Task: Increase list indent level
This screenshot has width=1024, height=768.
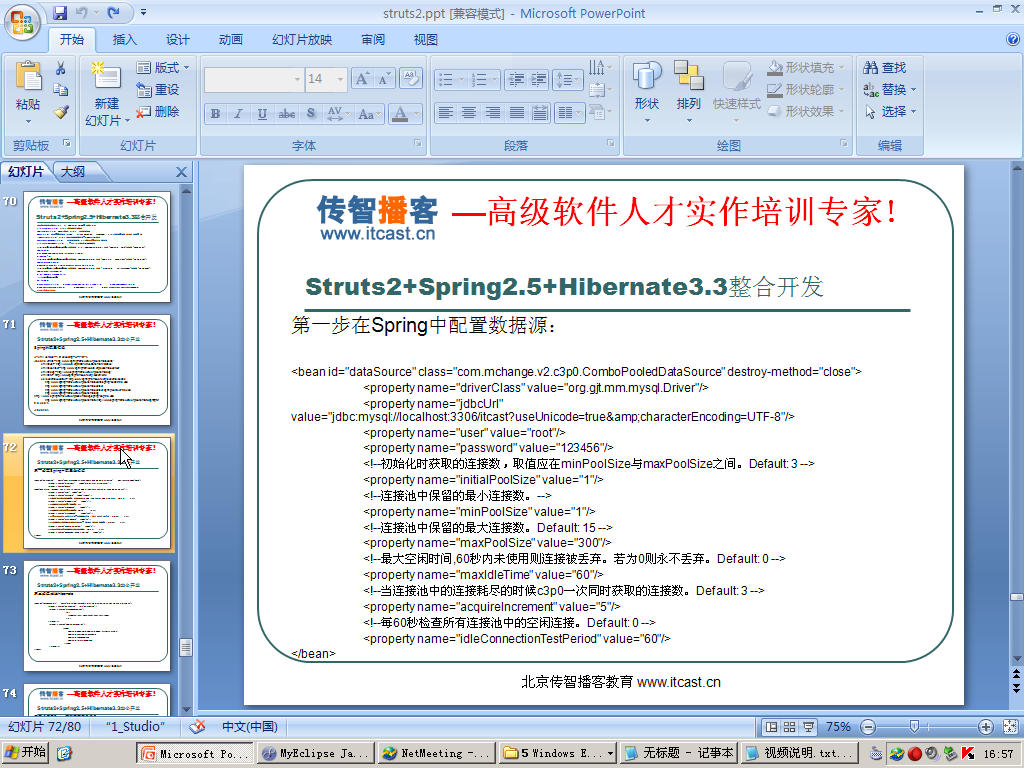Action: click(539, 80)
